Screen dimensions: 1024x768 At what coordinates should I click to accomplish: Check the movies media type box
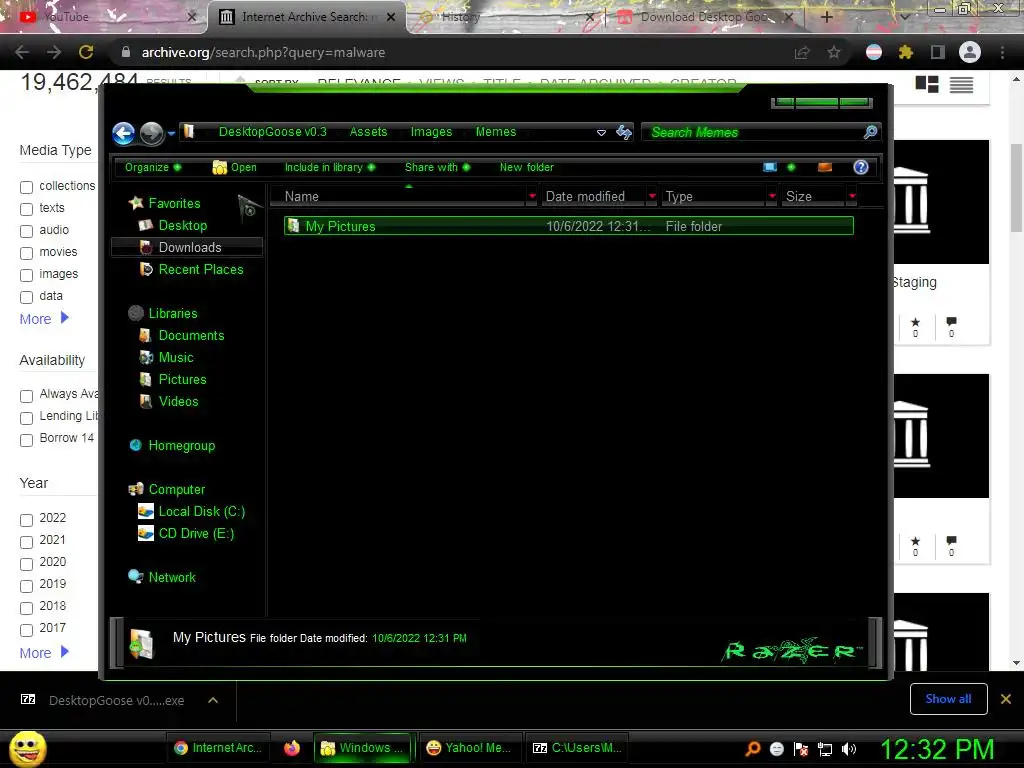26,253
